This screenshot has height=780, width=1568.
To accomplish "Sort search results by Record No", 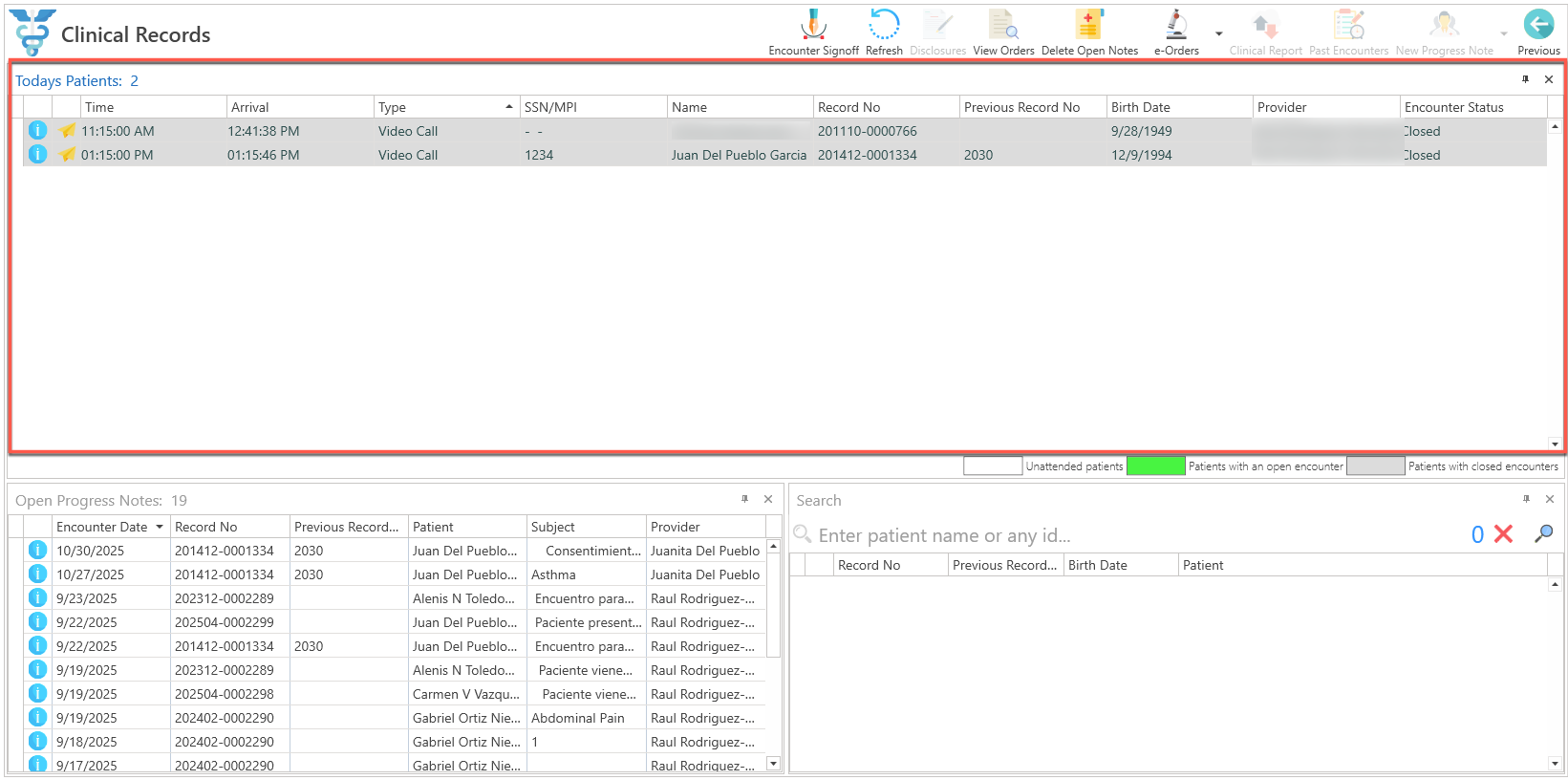I will 891,565.
